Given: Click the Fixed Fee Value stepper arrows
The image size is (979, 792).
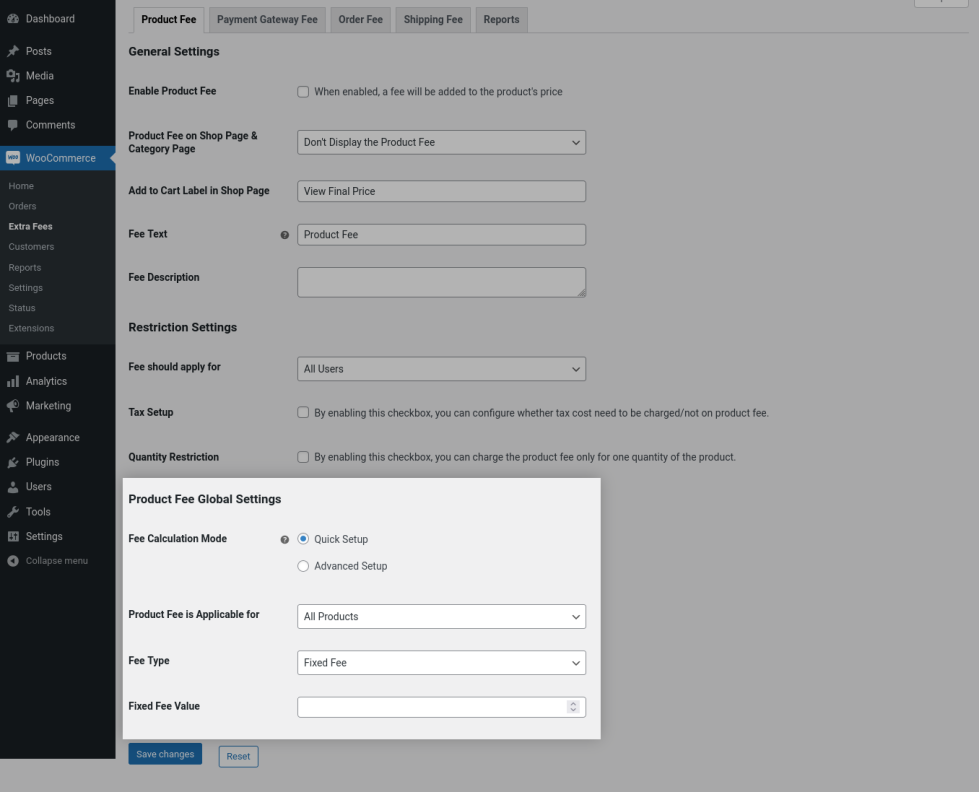Looking at the screenshot, I should coord(573,707).
